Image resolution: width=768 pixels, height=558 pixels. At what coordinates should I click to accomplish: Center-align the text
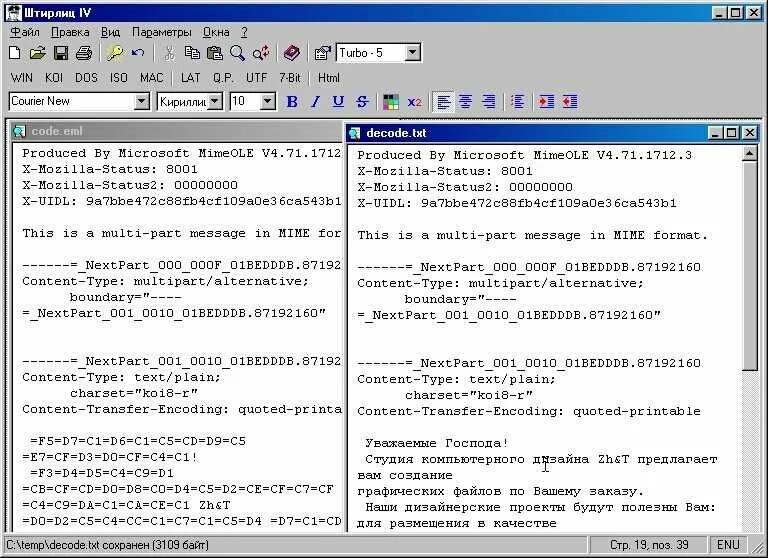466,101
